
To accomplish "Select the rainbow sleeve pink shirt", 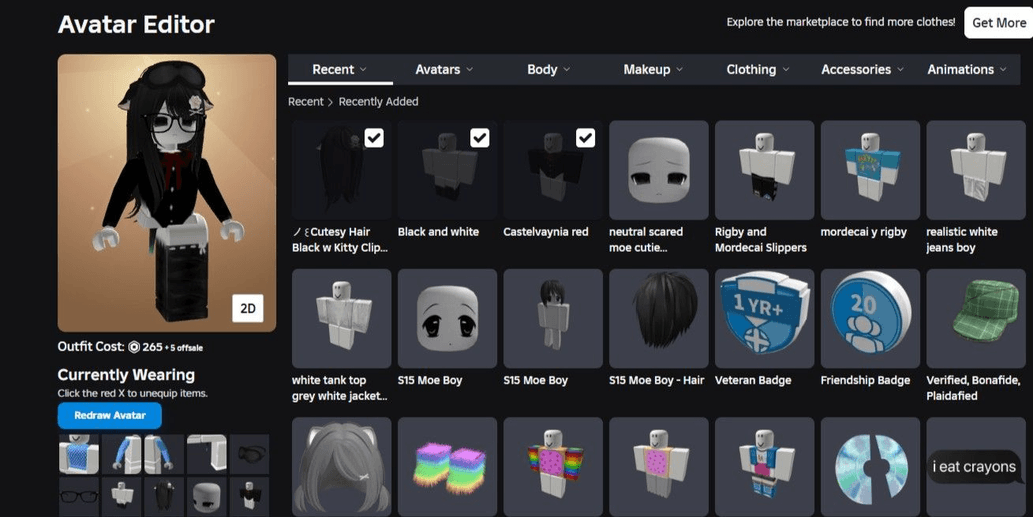I will (x=553, y=466).
